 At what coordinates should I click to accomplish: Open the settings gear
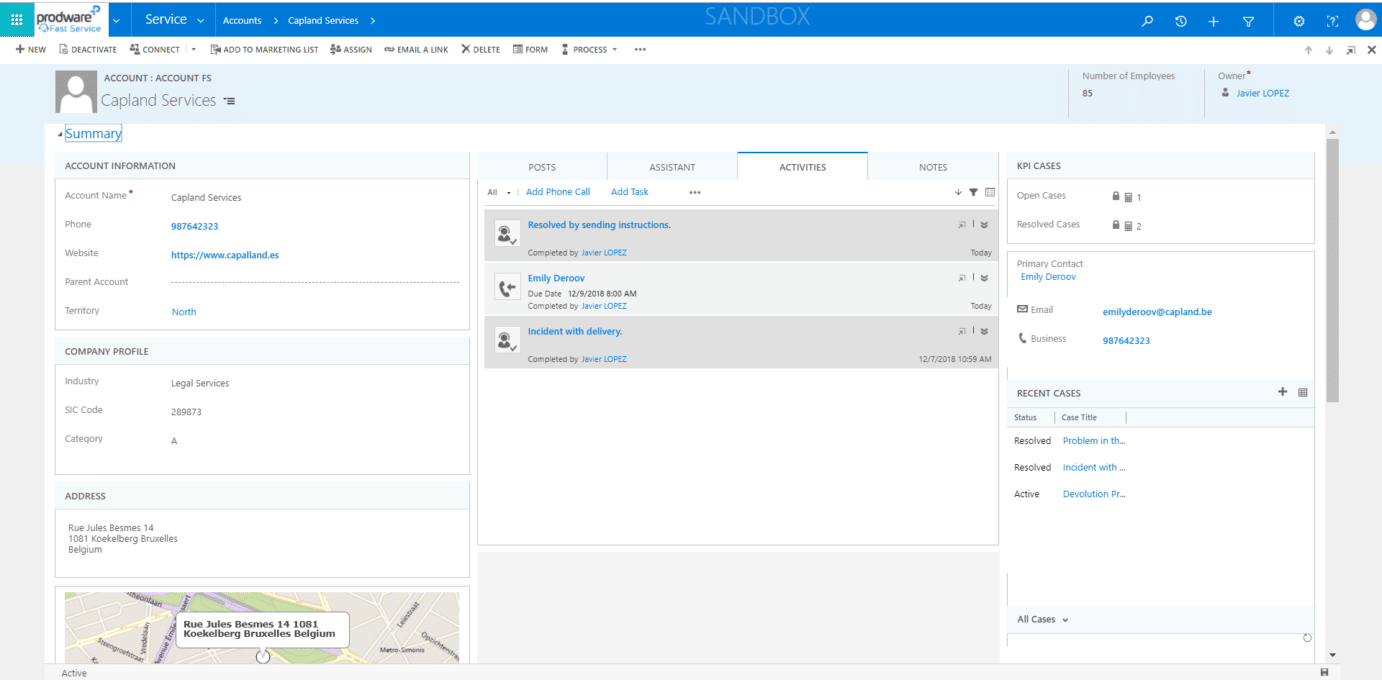1299,20
